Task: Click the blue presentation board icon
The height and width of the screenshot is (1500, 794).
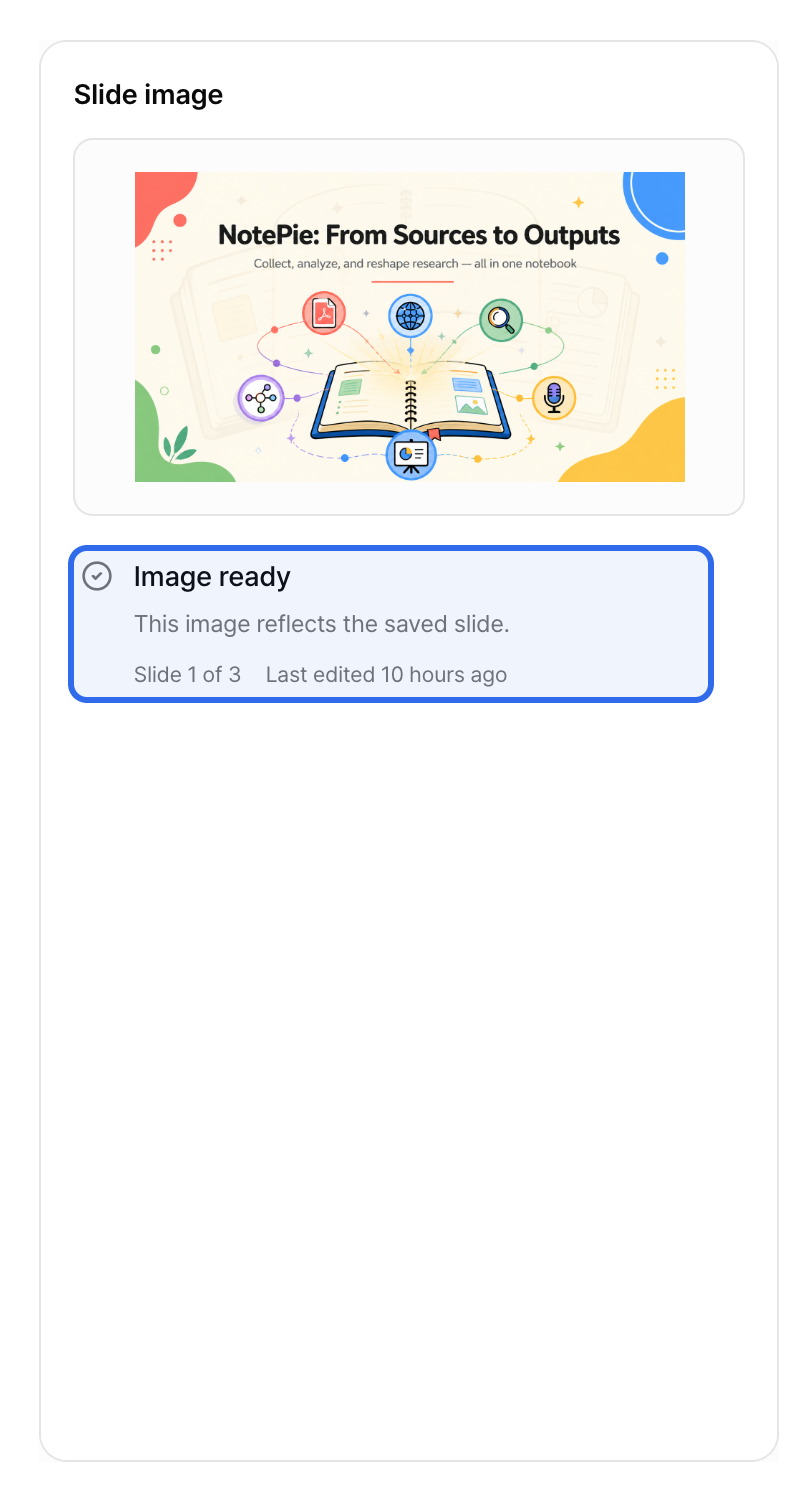Action: click(411, 455)
